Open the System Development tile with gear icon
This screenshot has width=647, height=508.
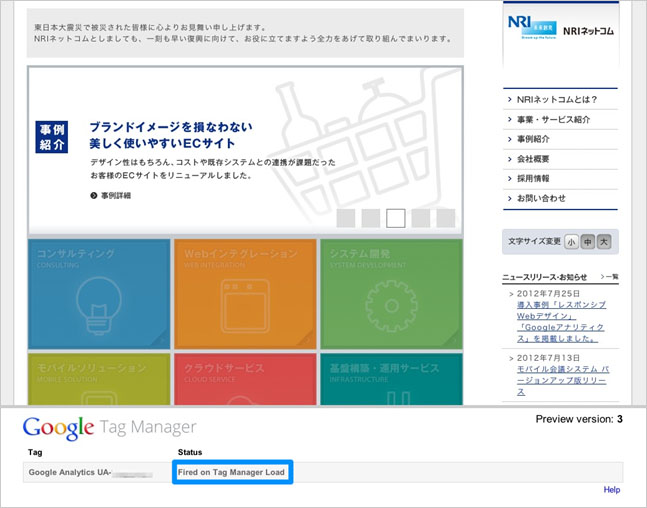(x=391, y=291)
